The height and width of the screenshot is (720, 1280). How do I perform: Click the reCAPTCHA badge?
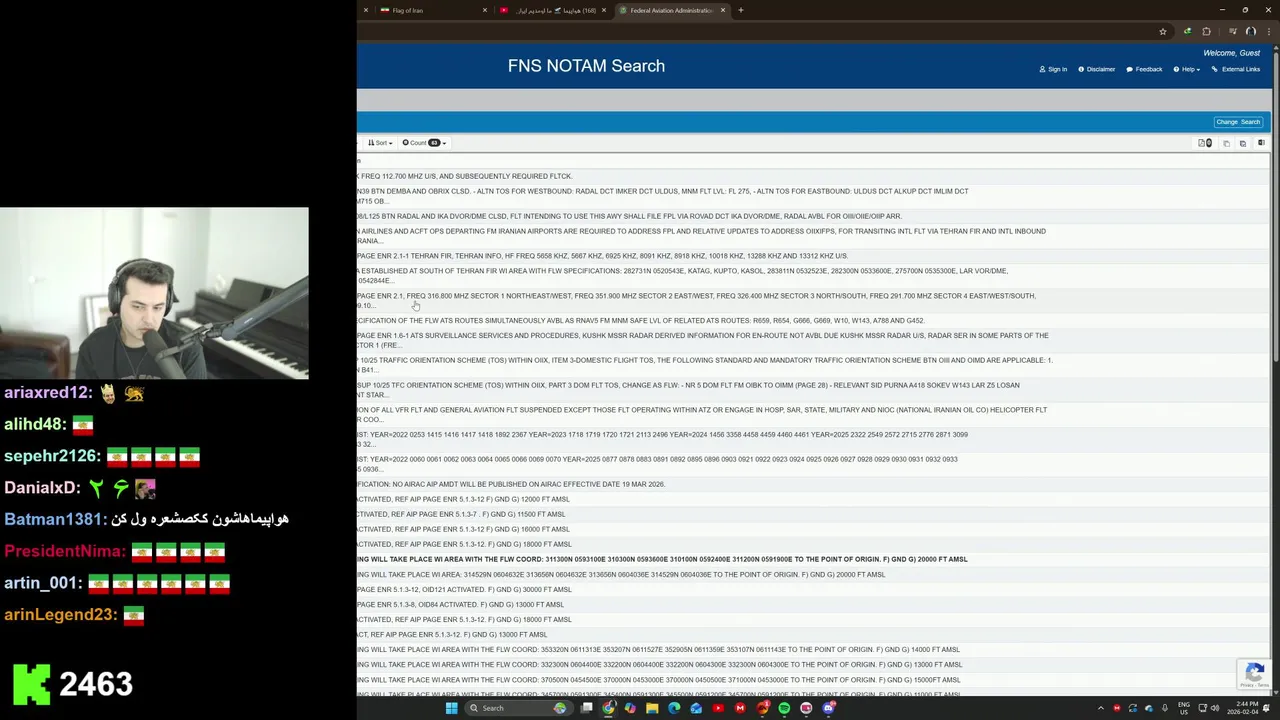pos(1255,674)
